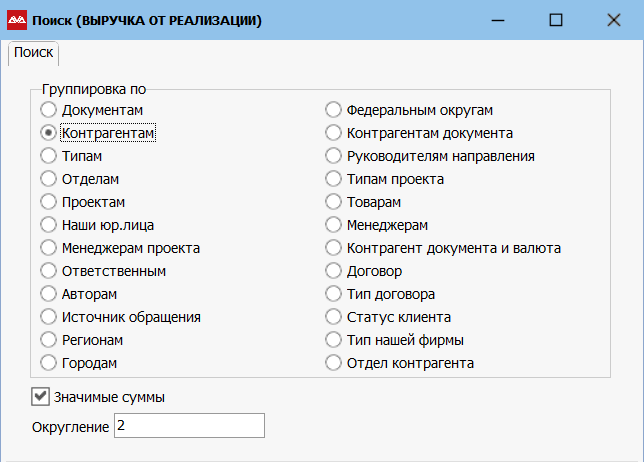The height and width of the screenshot is (462, 644).
Task: Click the Округление input field
Action: (189, 425)
